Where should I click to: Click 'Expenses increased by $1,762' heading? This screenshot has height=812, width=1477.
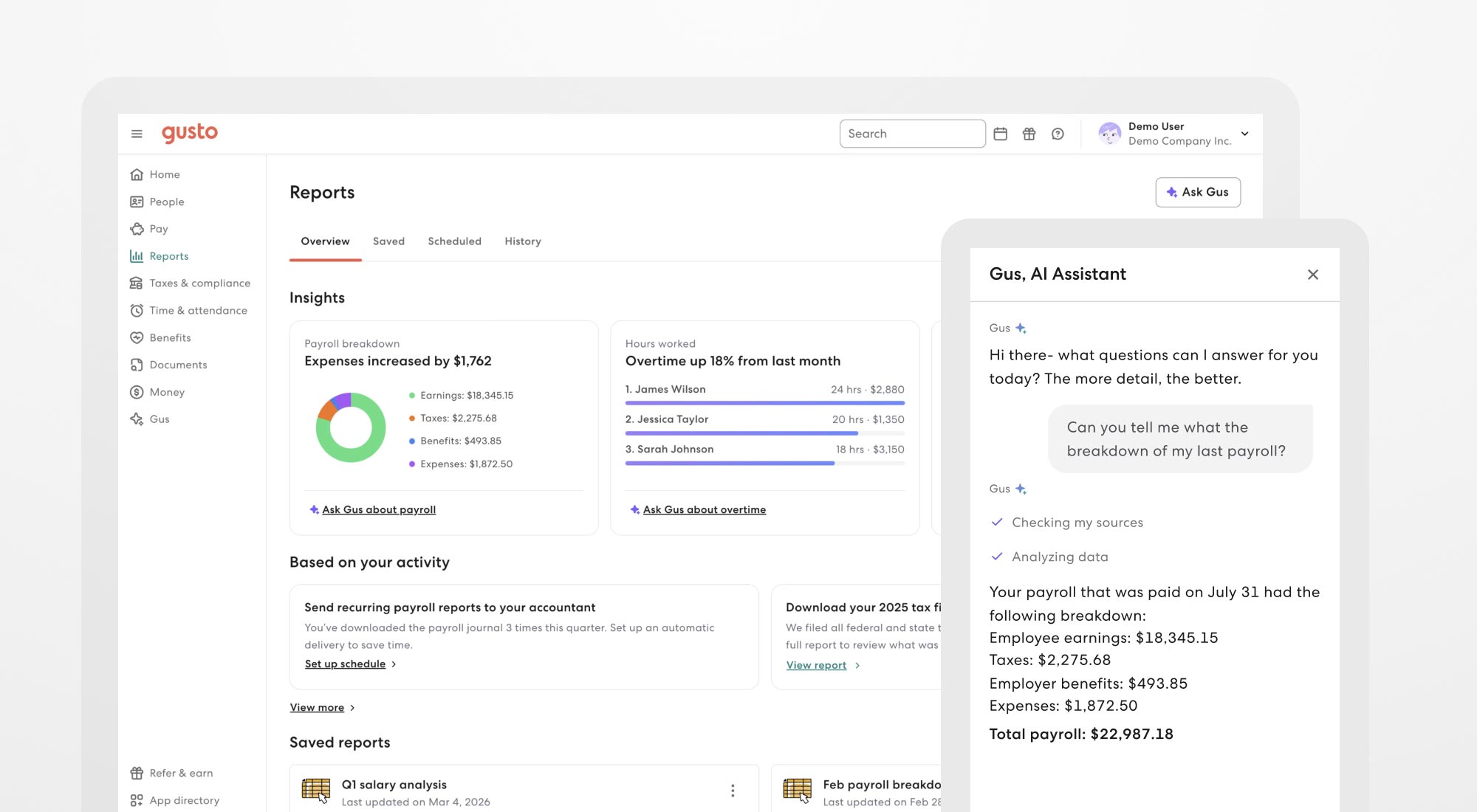(x=398, y=361)
